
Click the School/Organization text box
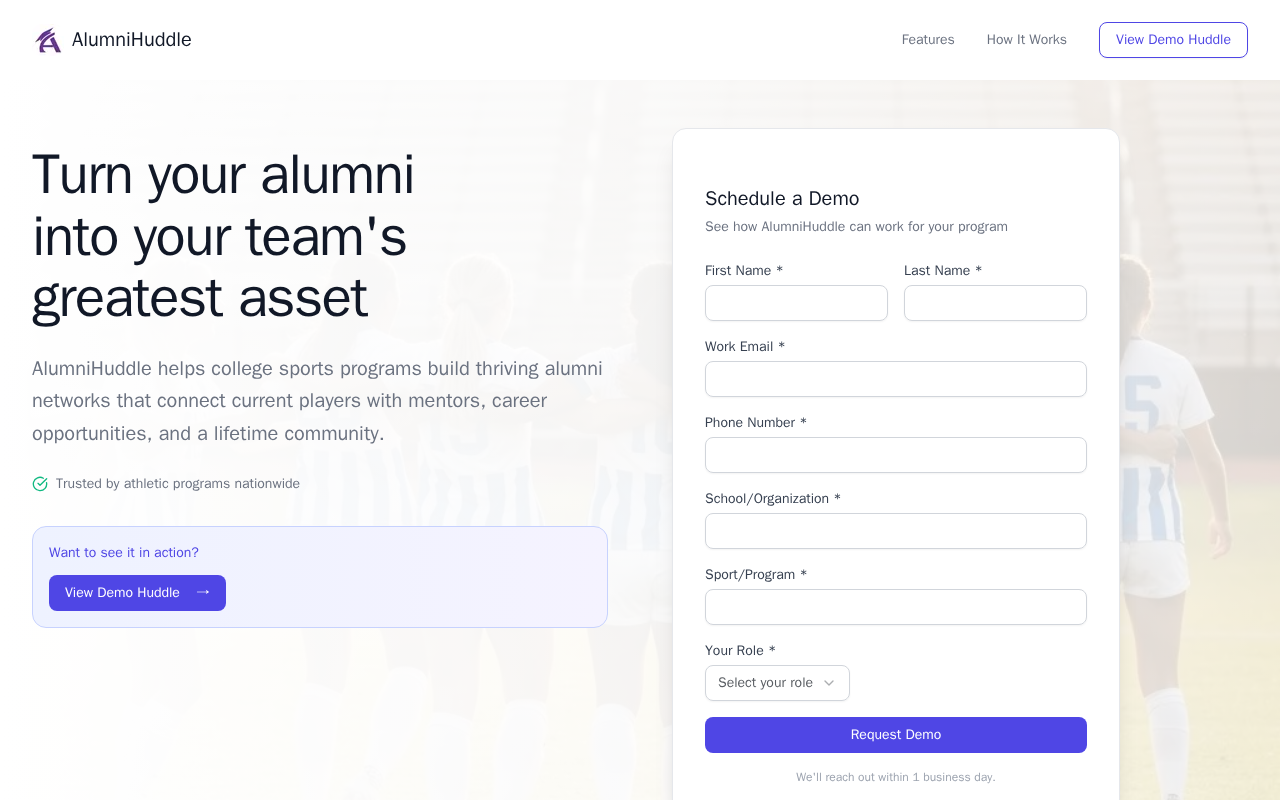pyautogui.click(x=895, y=531)
